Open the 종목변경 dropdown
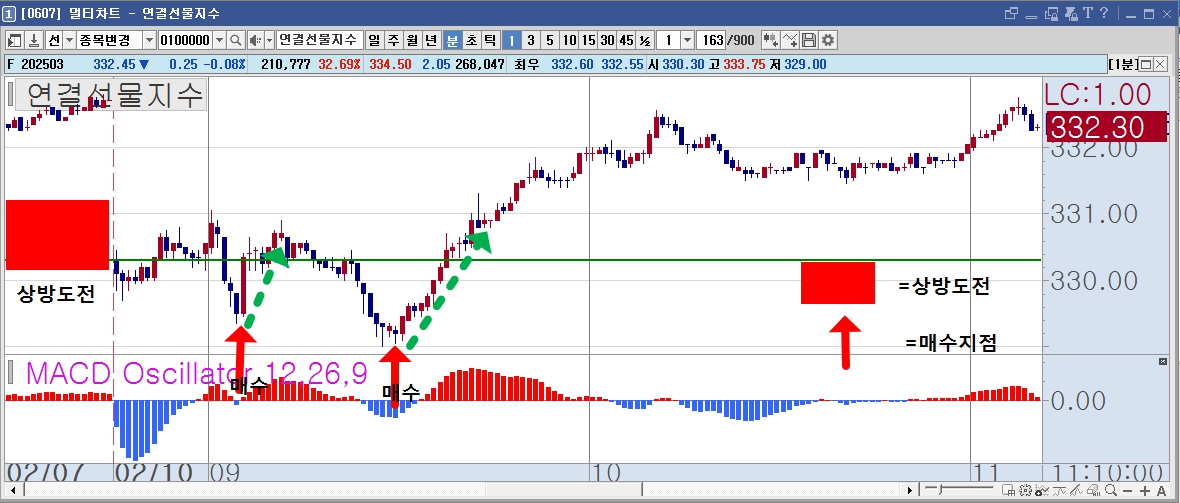The image size is (1180, 503). pyautogui.click(x=148, y=40)
